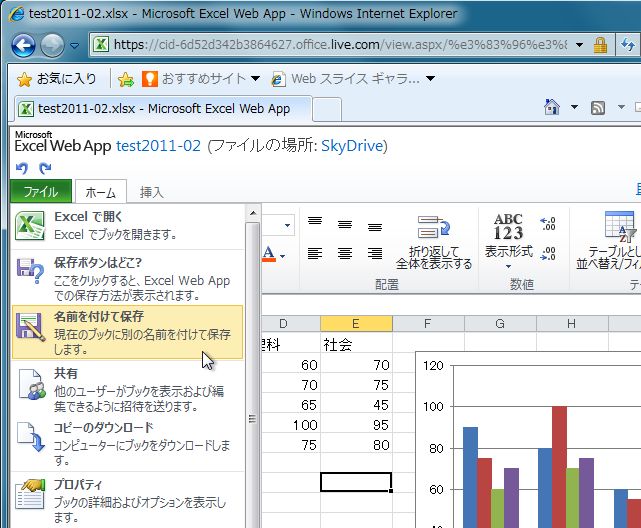Choose Excel で開く menu item

tap(127, 226)
